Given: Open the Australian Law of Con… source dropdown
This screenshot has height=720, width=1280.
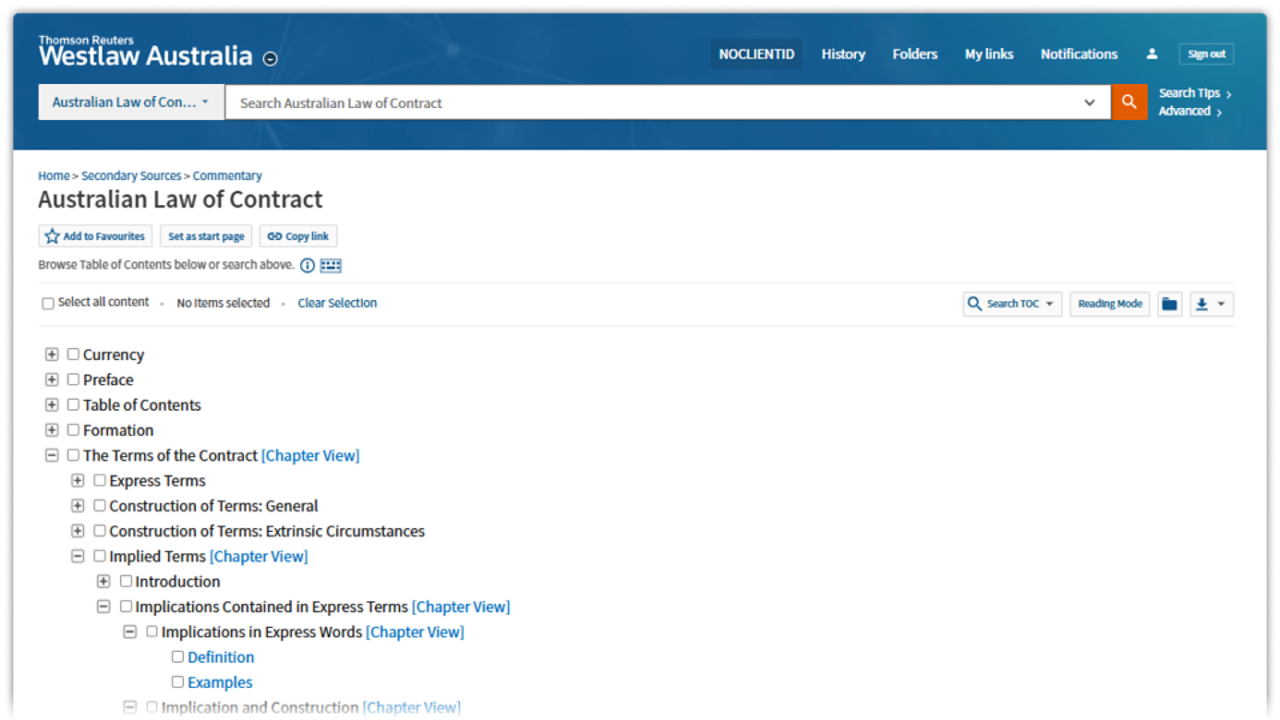Looking at the screenshot, I should click(x=131, y=102).
